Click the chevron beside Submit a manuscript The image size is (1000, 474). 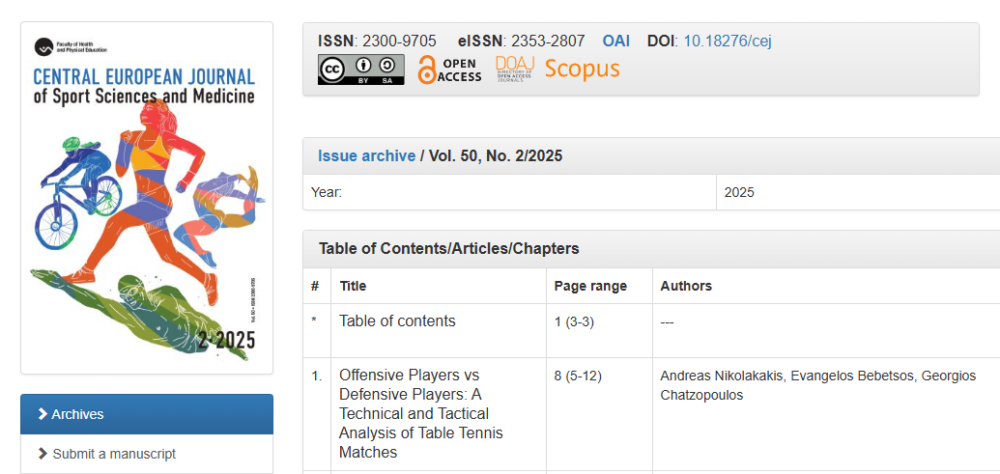click(42, 454)
